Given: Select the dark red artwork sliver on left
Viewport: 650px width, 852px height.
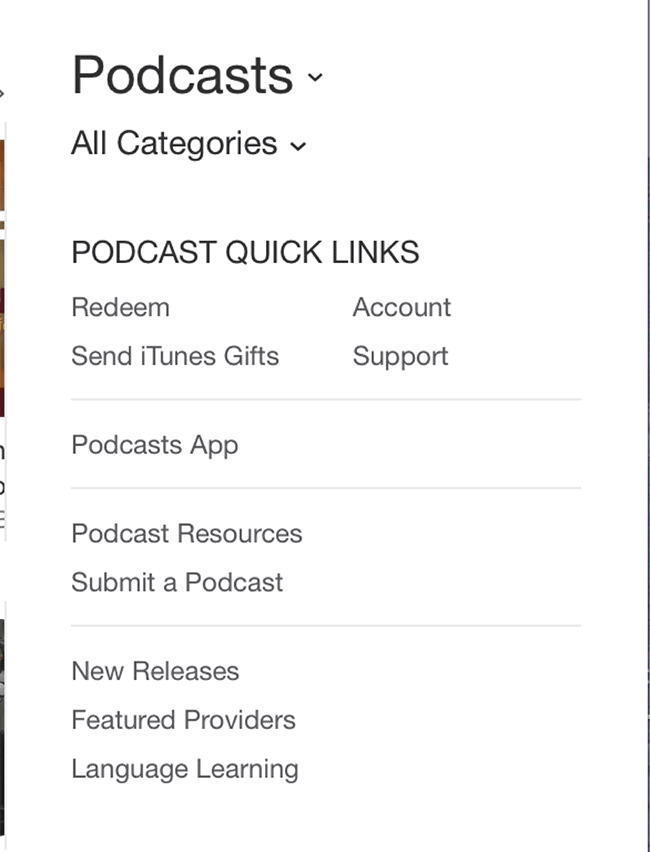Looking at the screenshot, I should (2, 328).
